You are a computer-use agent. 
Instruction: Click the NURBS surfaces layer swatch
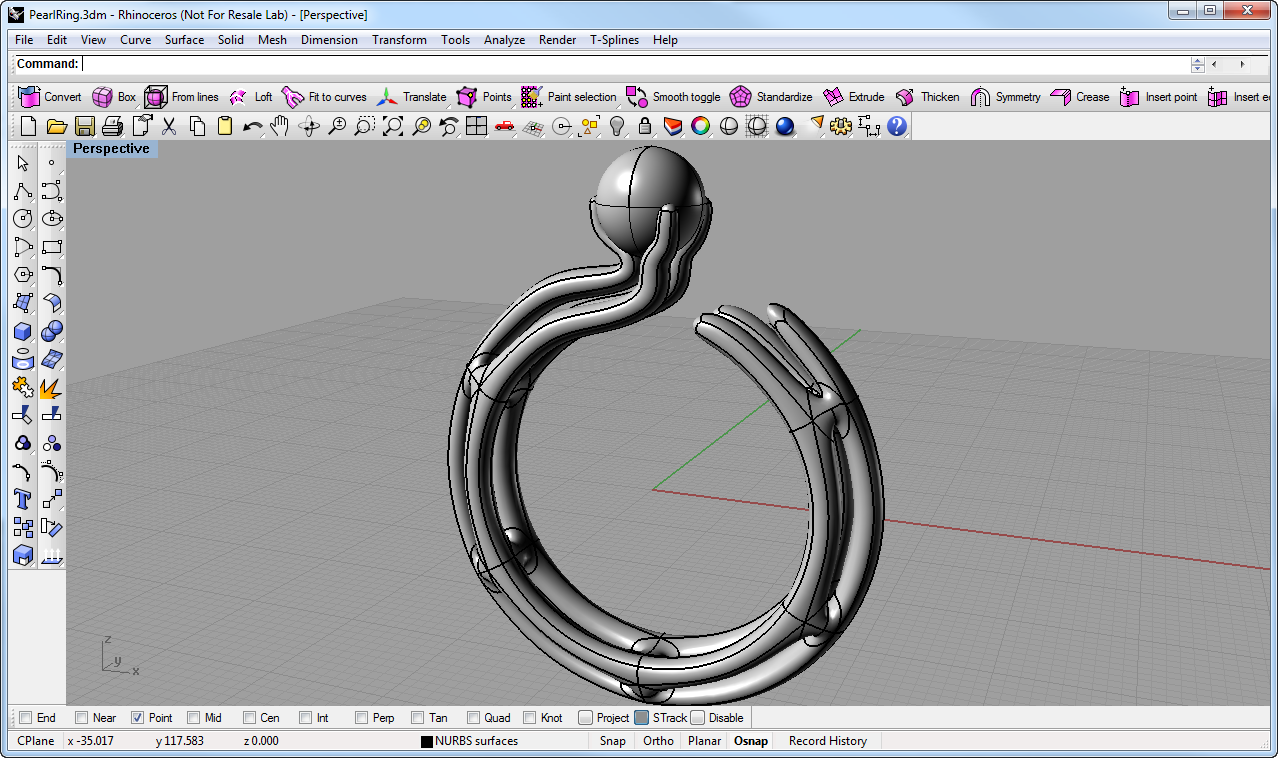pyautogui.click(x=426, y=741)
